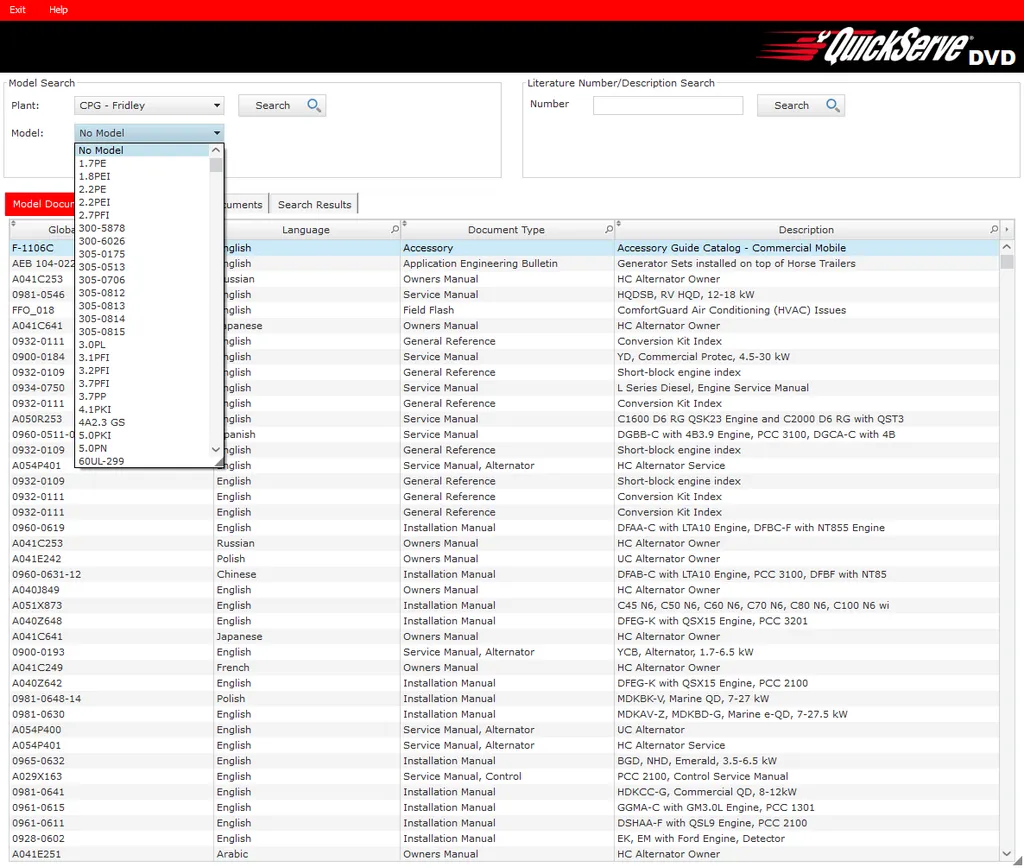The width and height of the screenshot is (1024, 868).
Task: Pick model 2.7PFI in the dropdown list
Action: [142, 215]
